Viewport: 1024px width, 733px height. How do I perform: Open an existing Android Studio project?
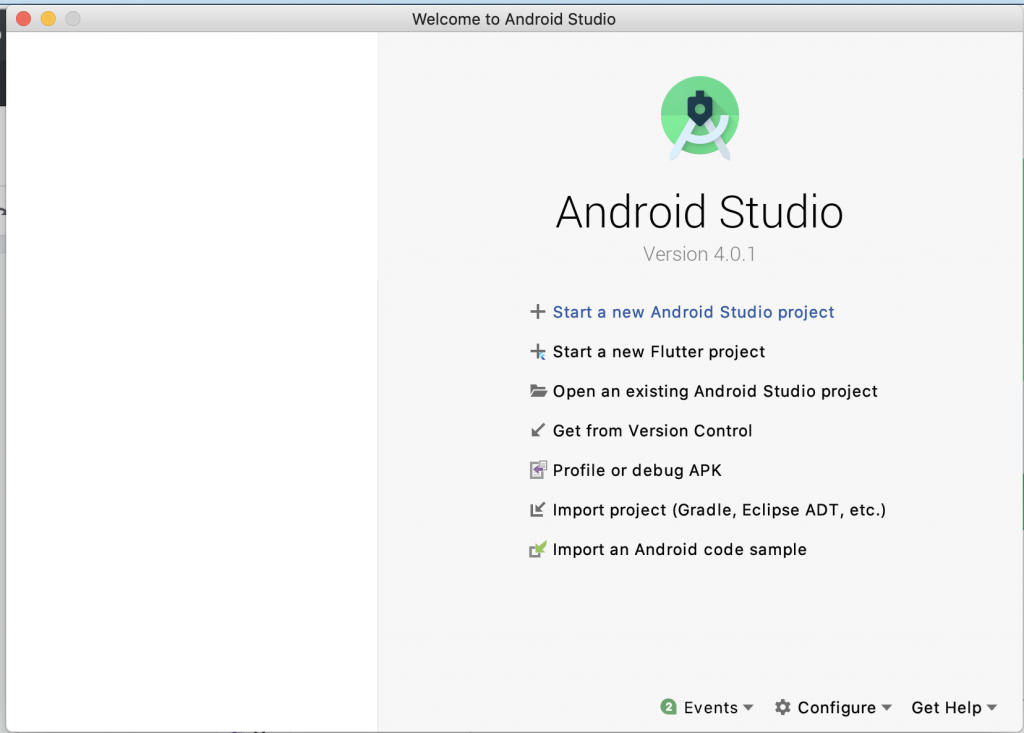coord(715,391)
